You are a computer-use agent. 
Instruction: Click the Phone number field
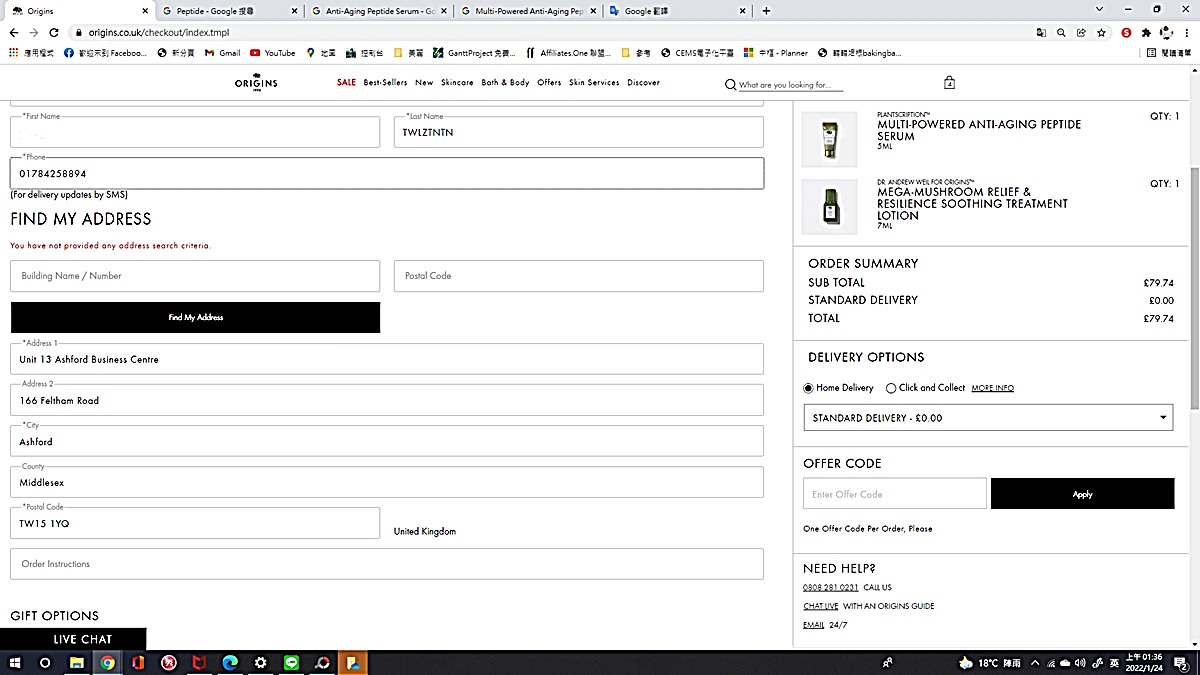tap(387, 173)
